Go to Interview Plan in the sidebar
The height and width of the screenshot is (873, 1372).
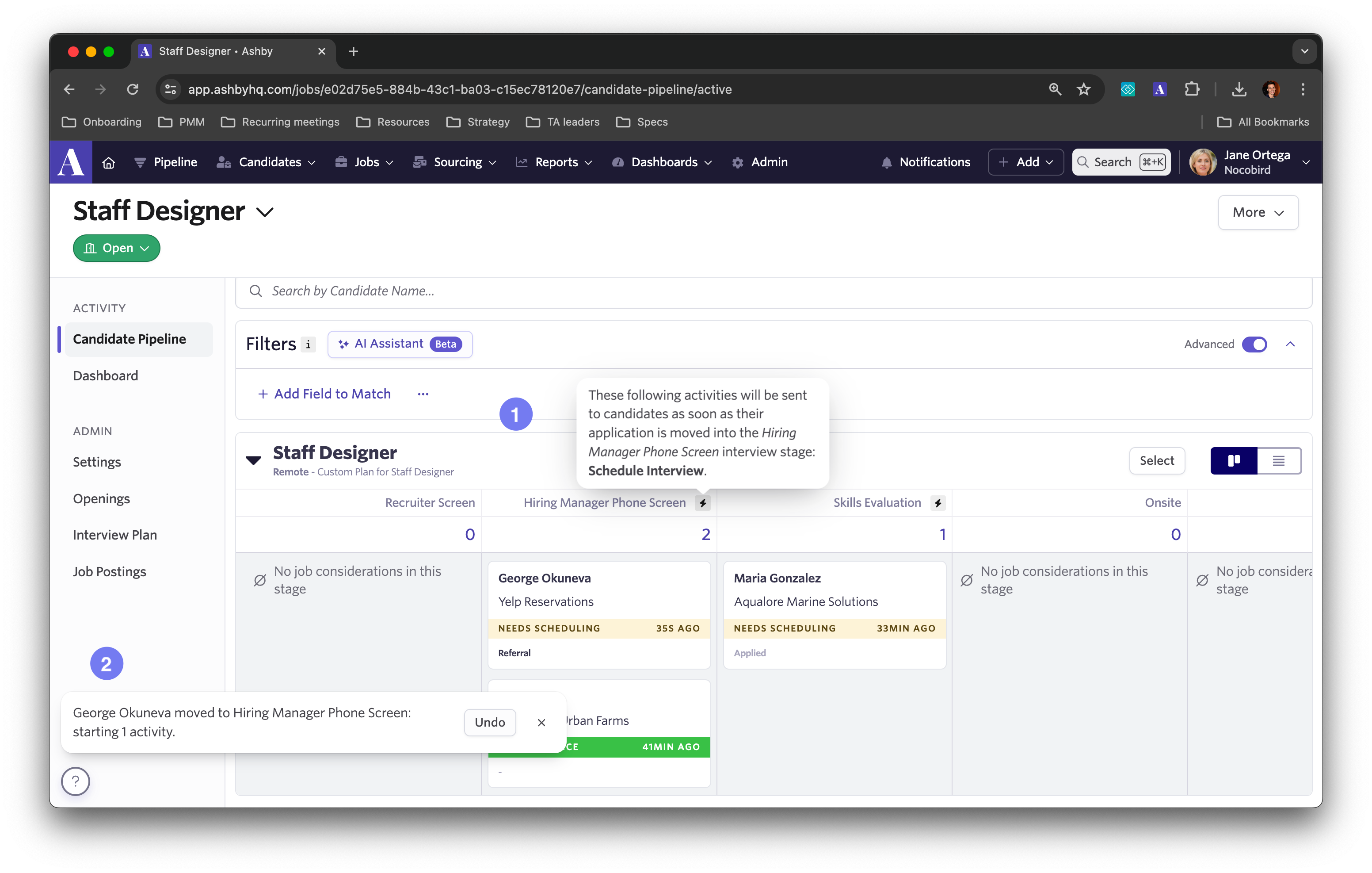(115, 535)
